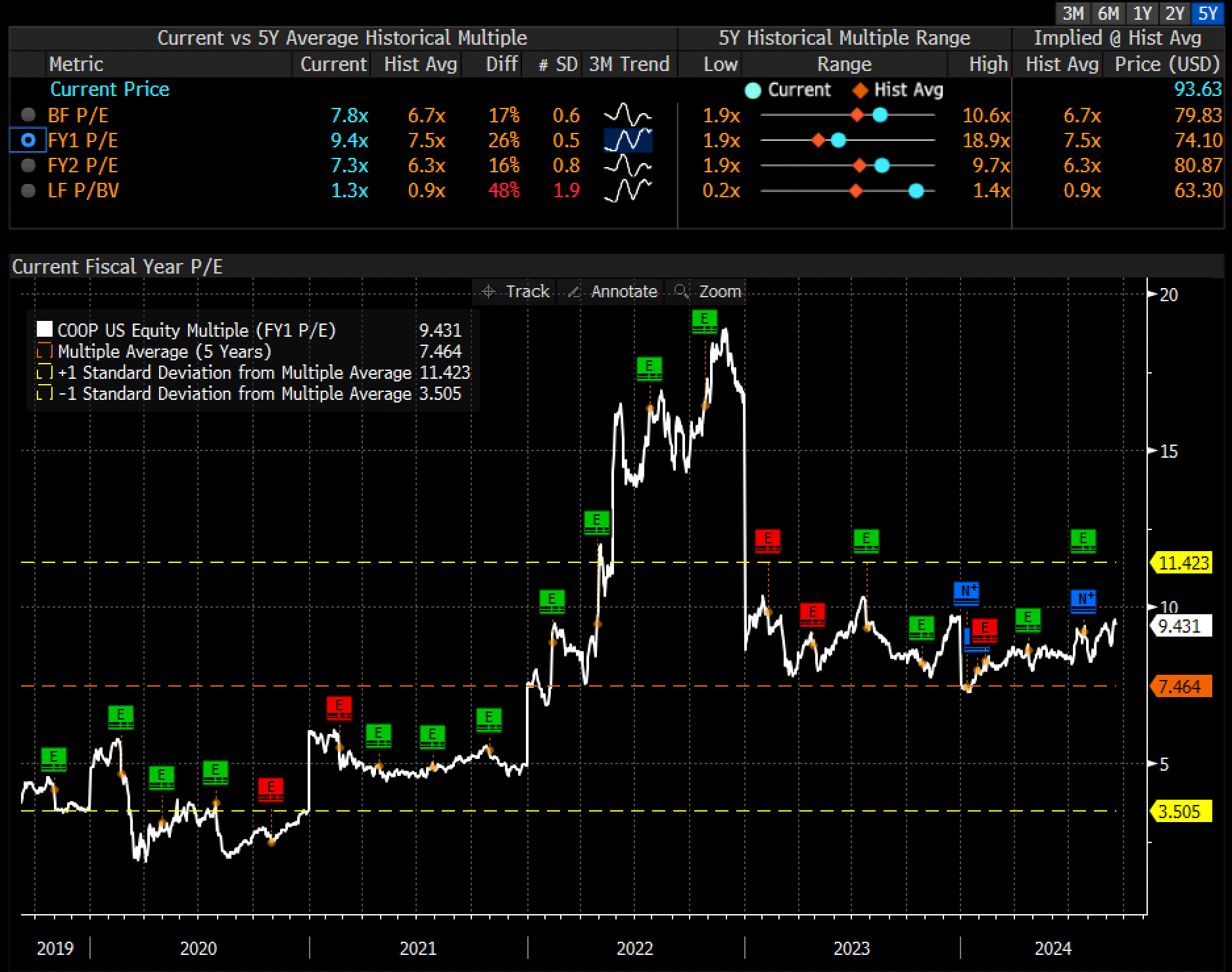Viewport: 1232px width, 972px height.
Task: Select the topmost green E marker at the 2022 peak
Action: (705, 322)
